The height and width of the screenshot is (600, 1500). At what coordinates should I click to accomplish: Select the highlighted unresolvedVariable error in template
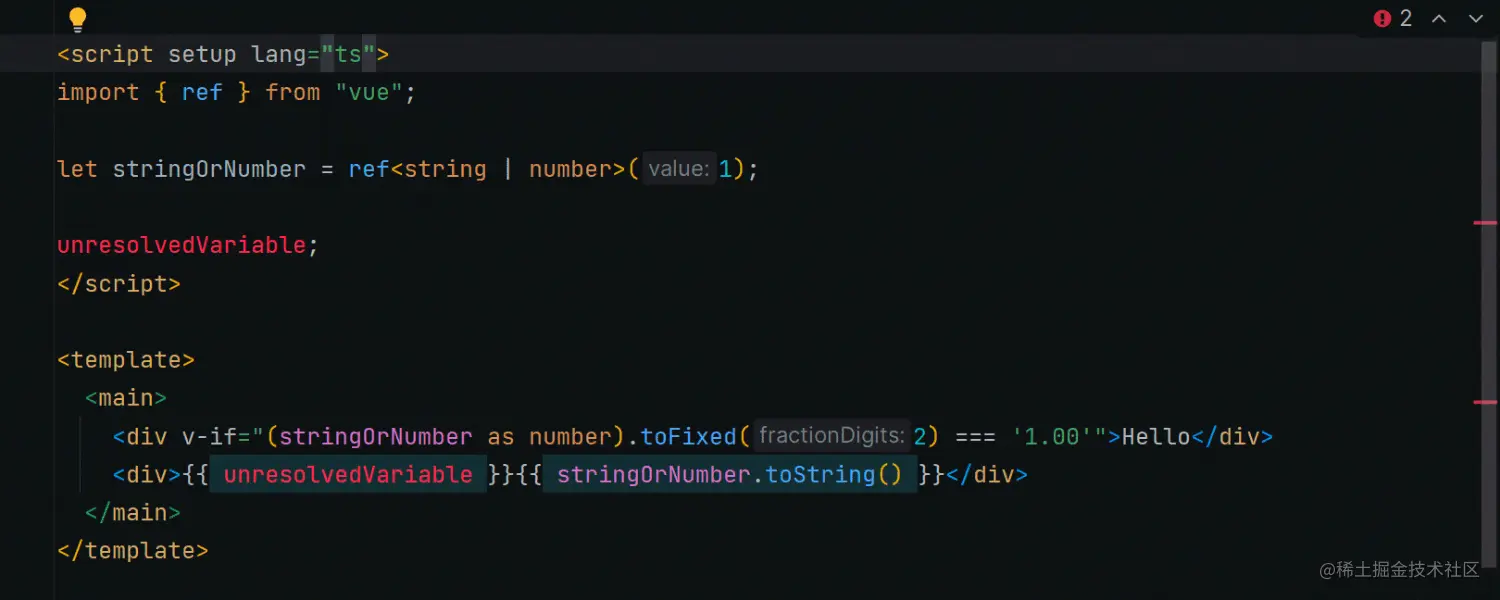tap(347, 474)
